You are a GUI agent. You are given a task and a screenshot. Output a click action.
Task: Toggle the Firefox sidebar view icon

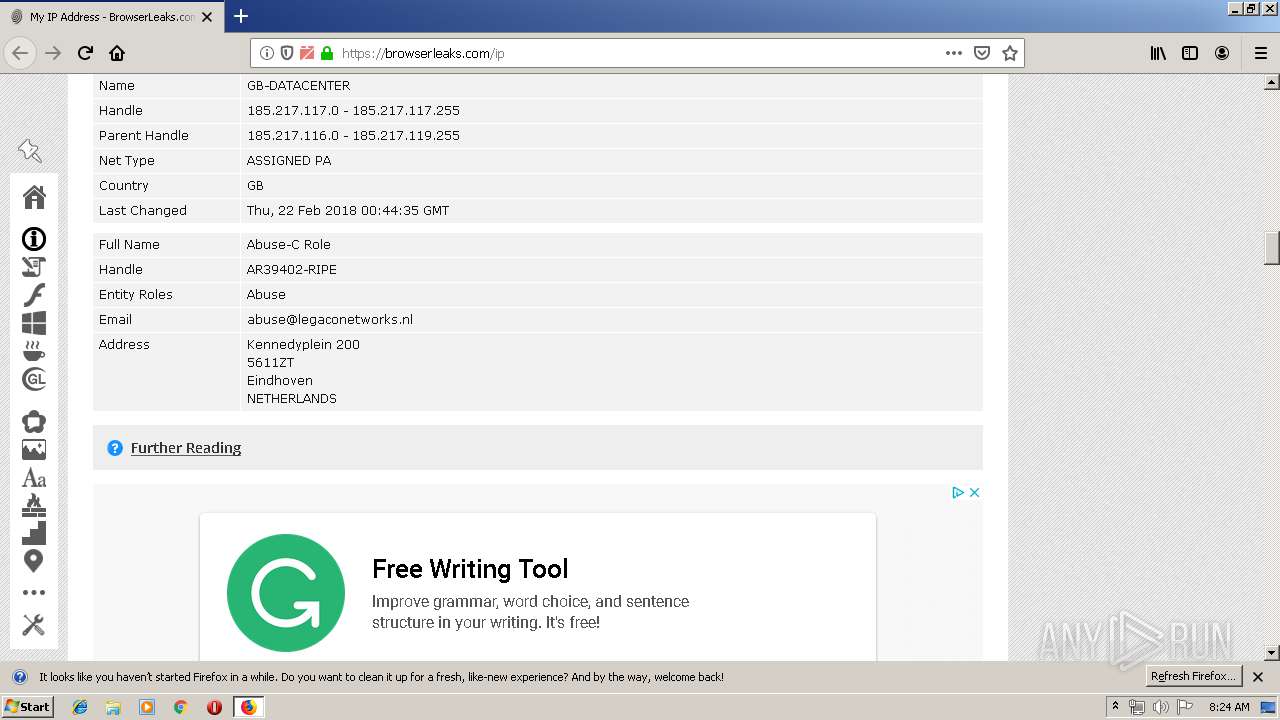click(x=1190, y=53)
